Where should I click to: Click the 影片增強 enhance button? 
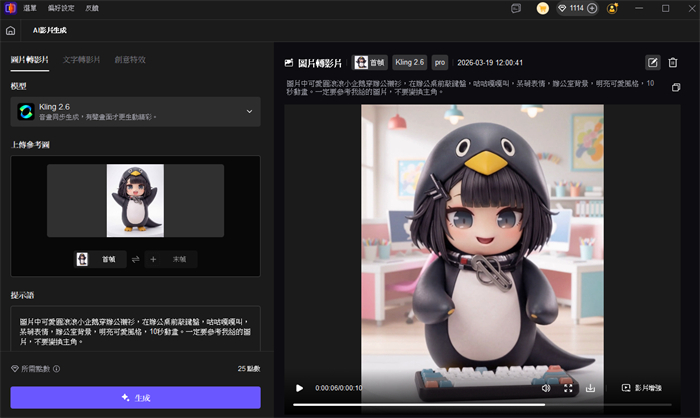(x=642, y=388)
